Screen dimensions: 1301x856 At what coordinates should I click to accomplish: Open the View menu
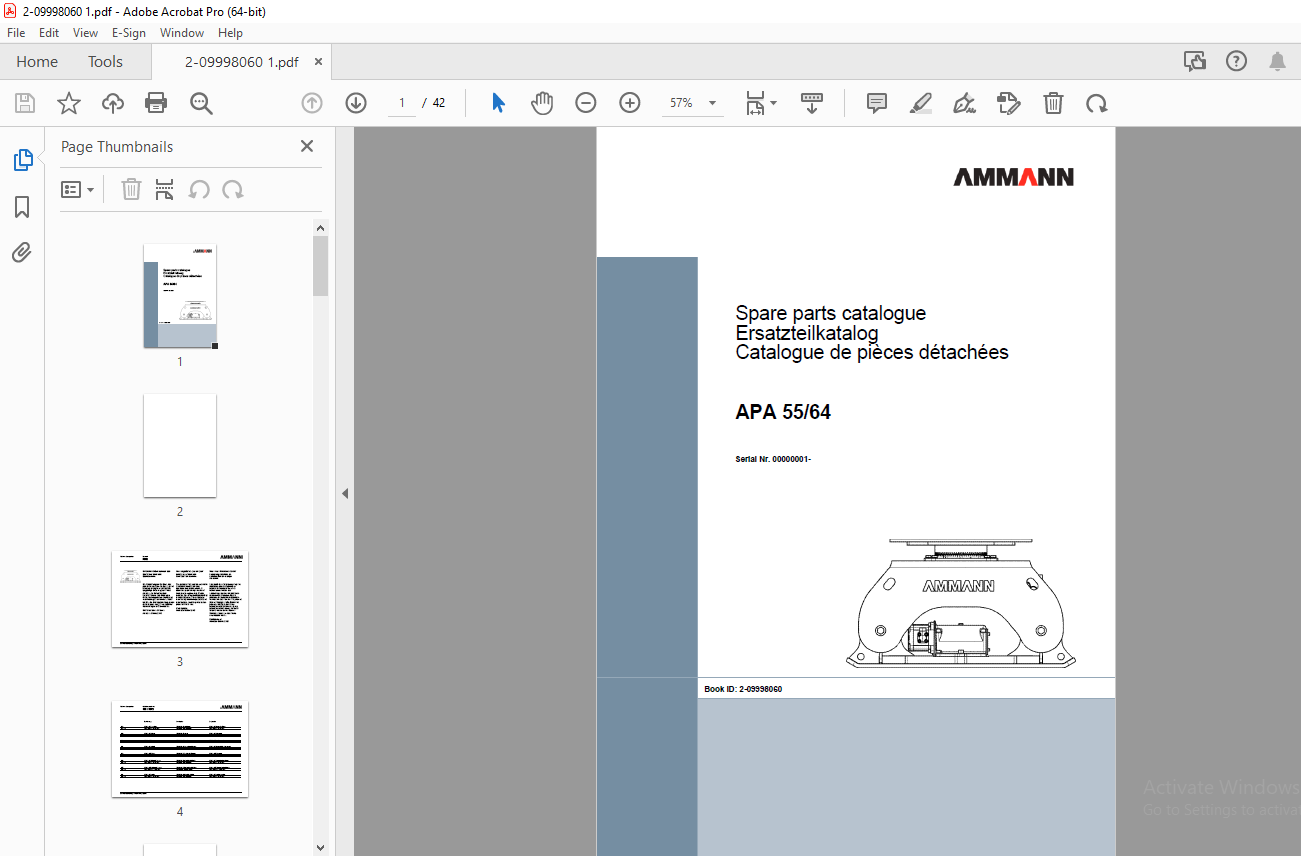point(86,33)
